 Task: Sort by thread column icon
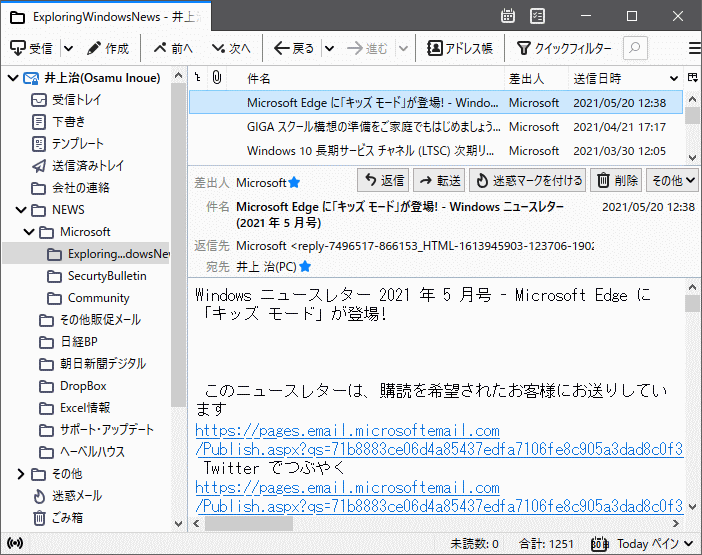[198, 78]
